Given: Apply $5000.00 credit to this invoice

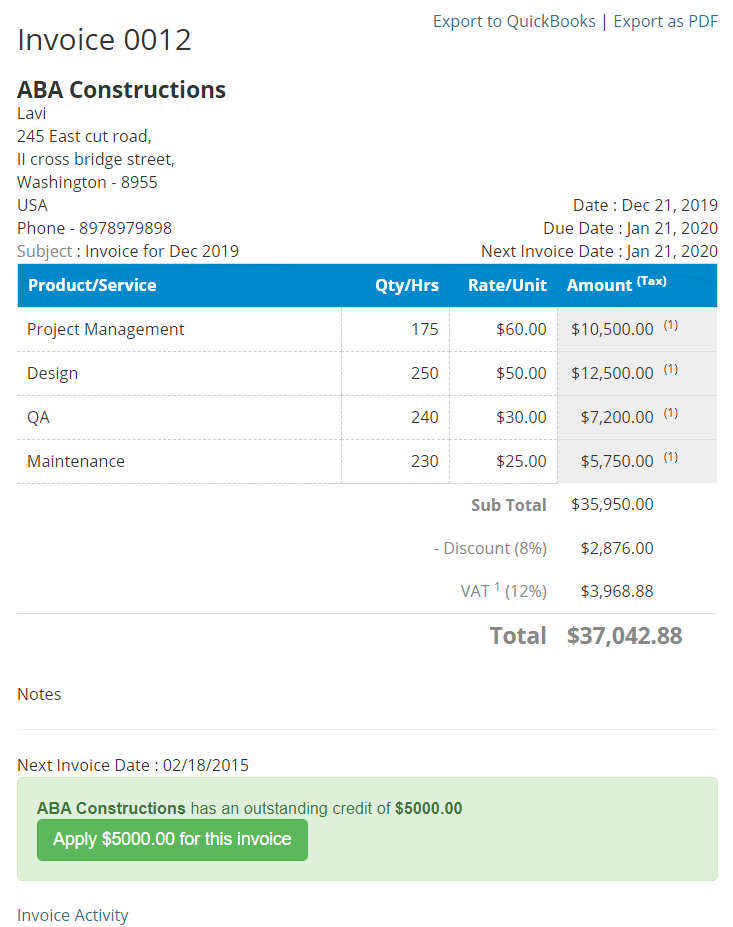Looking at the screenshot, I should coord(172,840).
